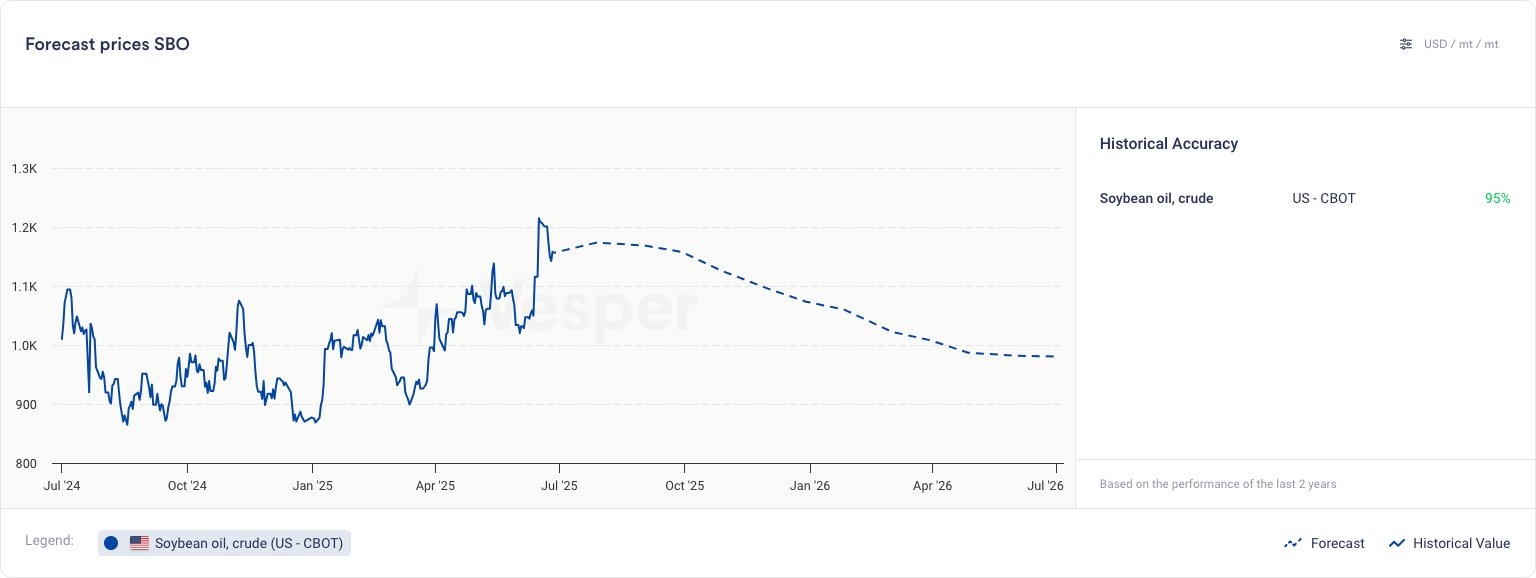The height and width of the screenshot is (578, 1536).
Task: Click the Forecast dashed-line icon
Action: click(1292, 544)
